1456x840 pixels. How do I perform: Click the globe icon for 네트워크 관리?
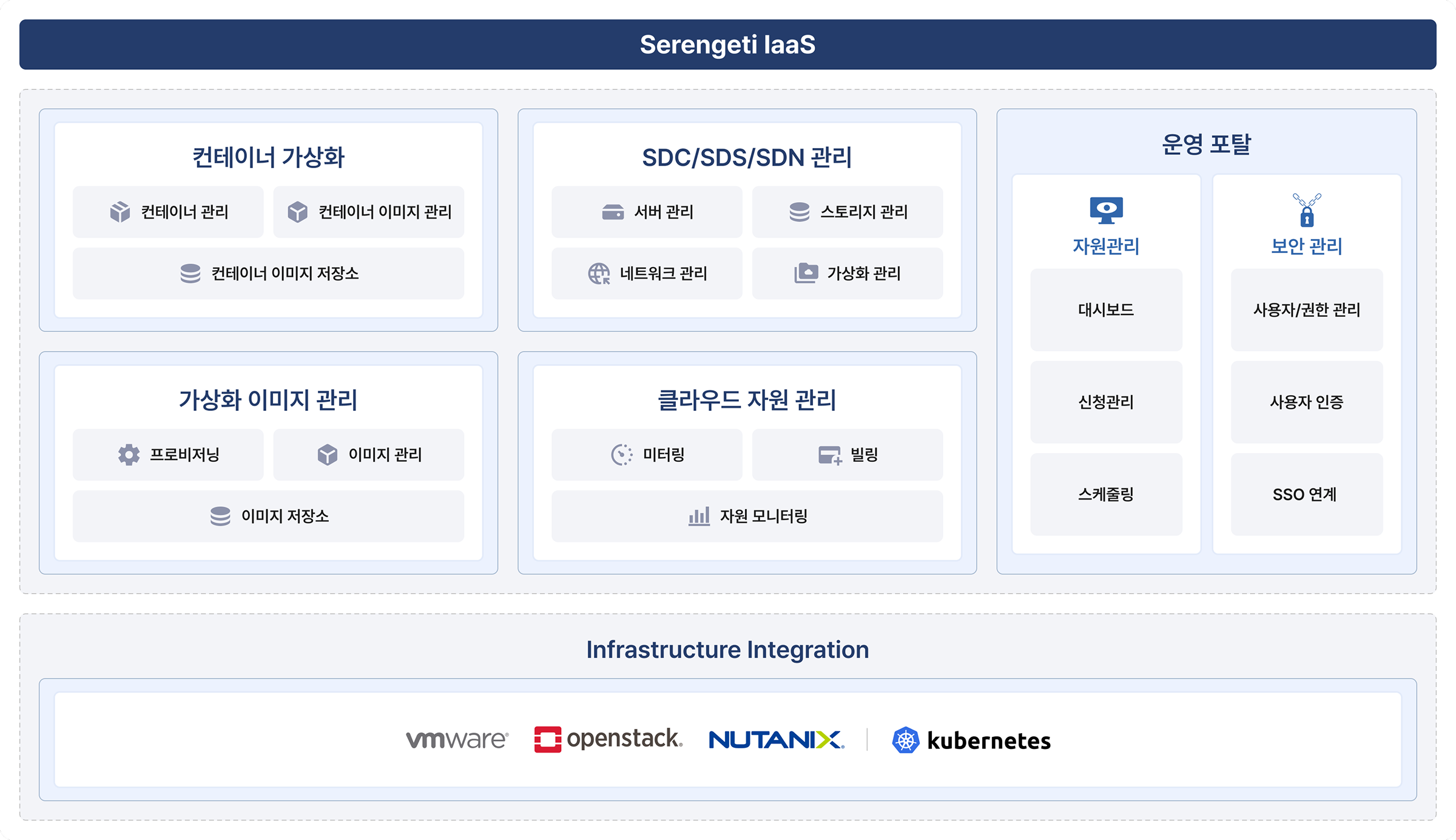599,274
